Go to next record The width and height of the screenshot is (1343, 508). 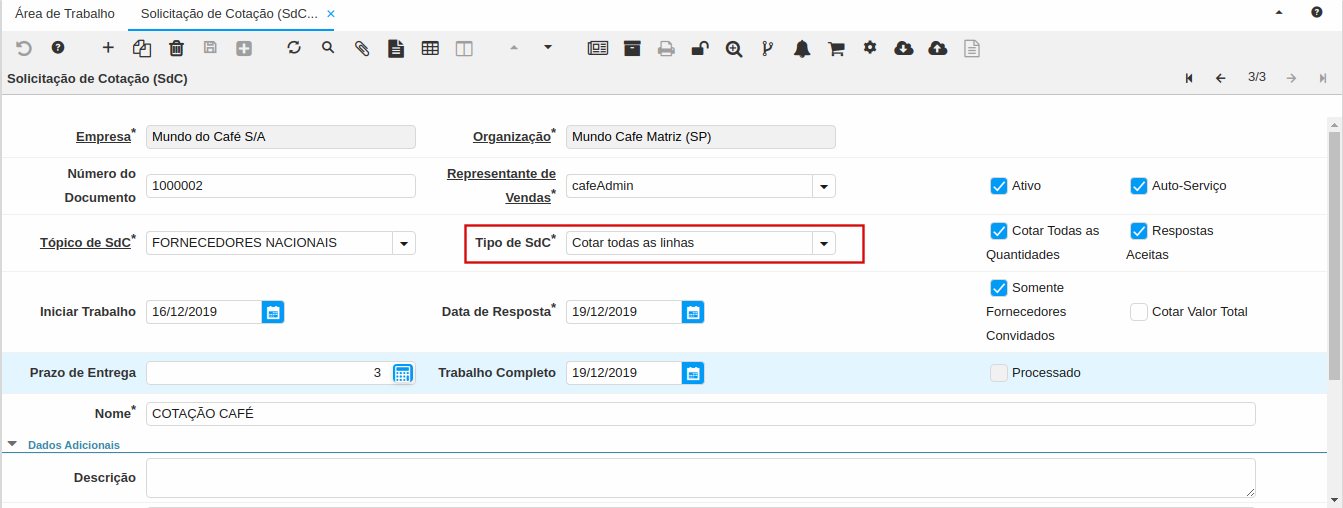1291,78
